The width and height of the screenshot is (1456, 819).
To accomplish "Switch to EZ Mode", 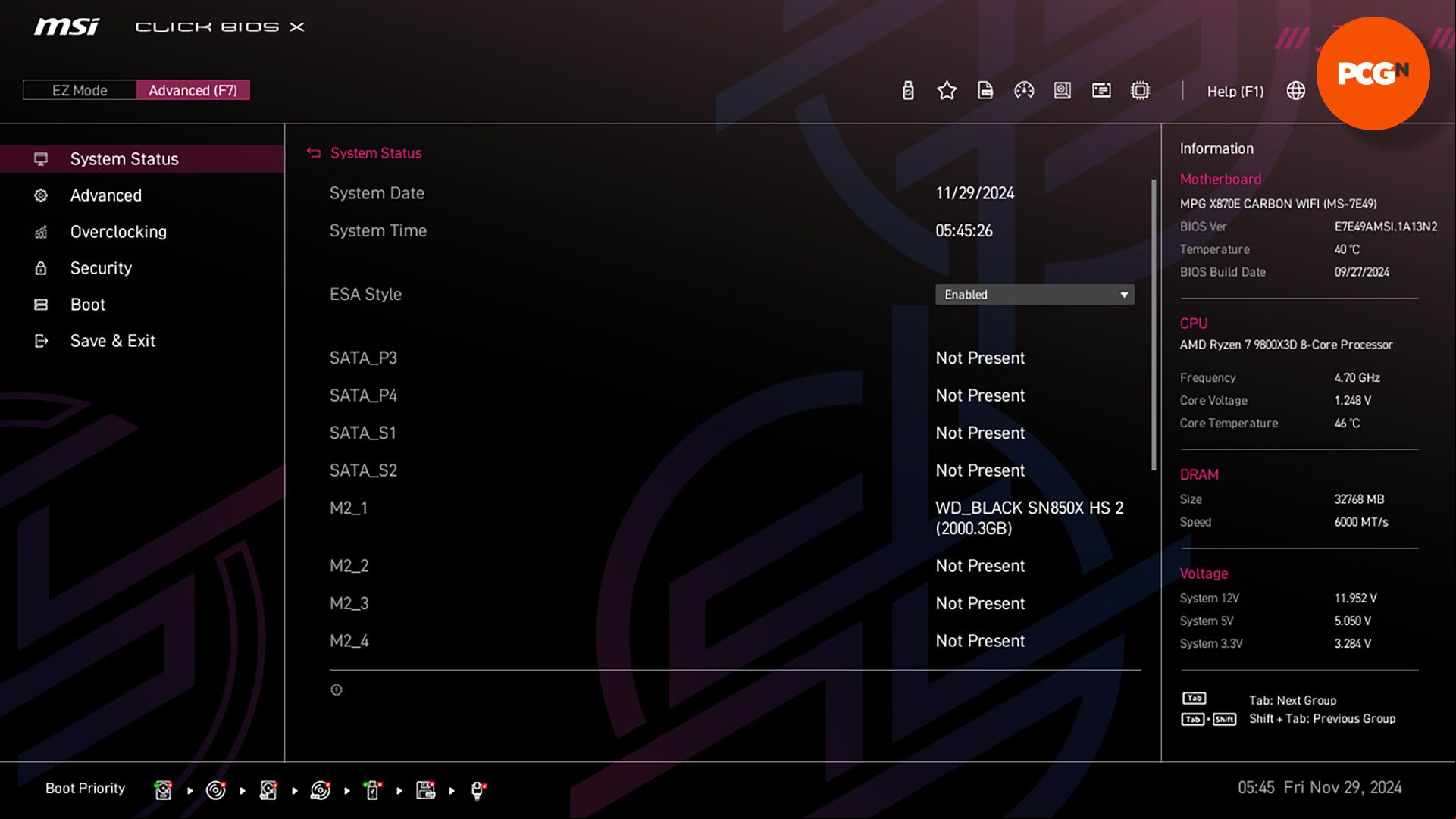I will [x=80, y=90].
